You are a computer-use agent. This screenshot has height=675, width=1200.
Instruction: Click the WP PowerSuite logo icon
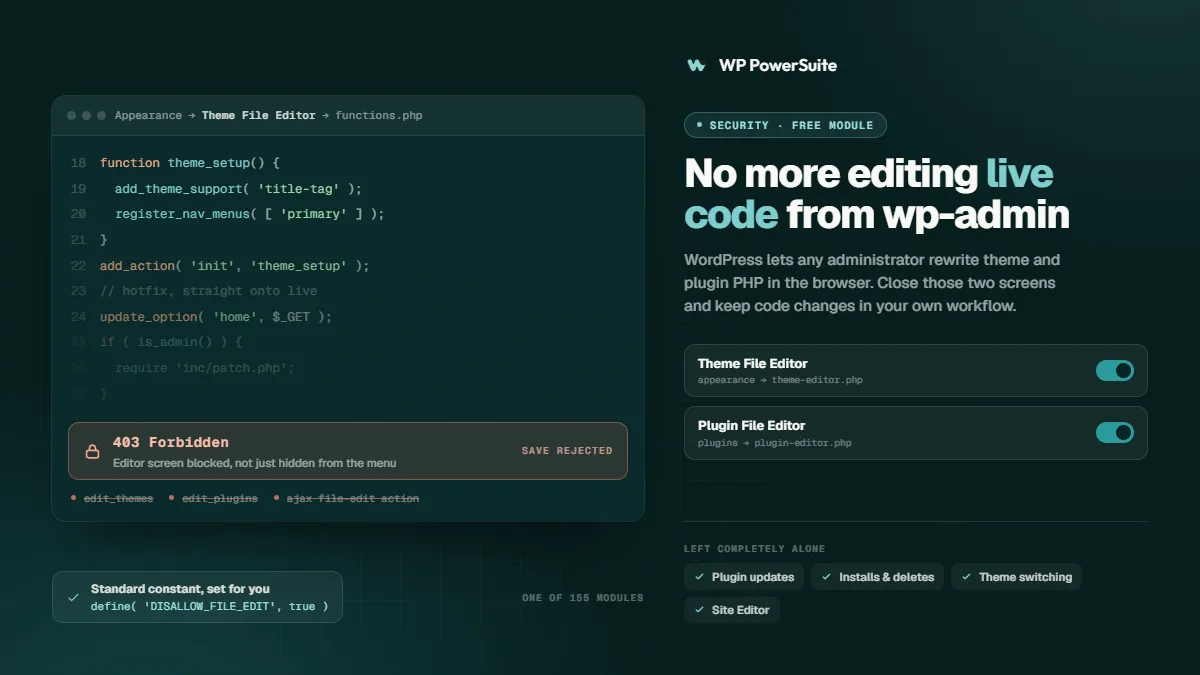[696, 65]
